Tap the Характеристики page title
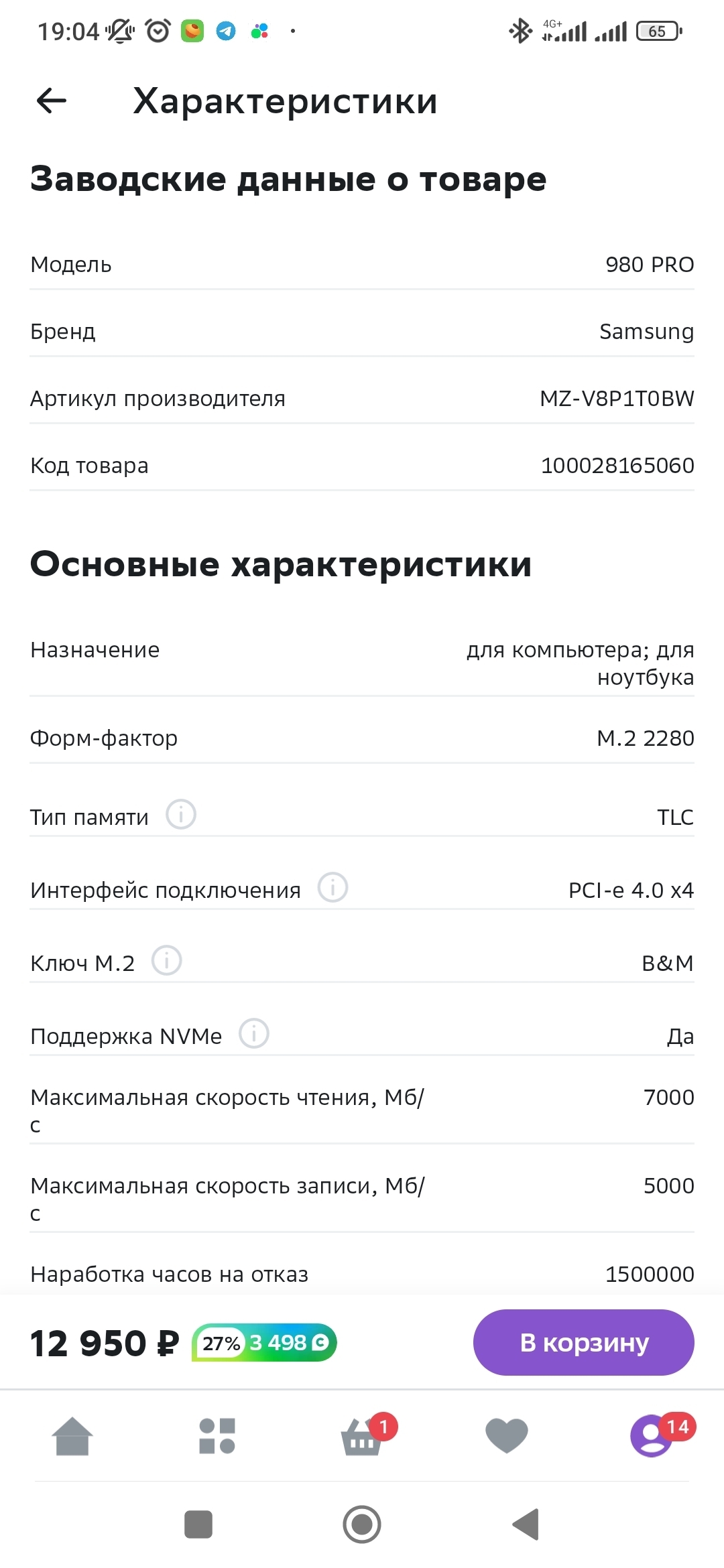The width and height of the screenshot is (724, 1568). (x=285, y=102)
